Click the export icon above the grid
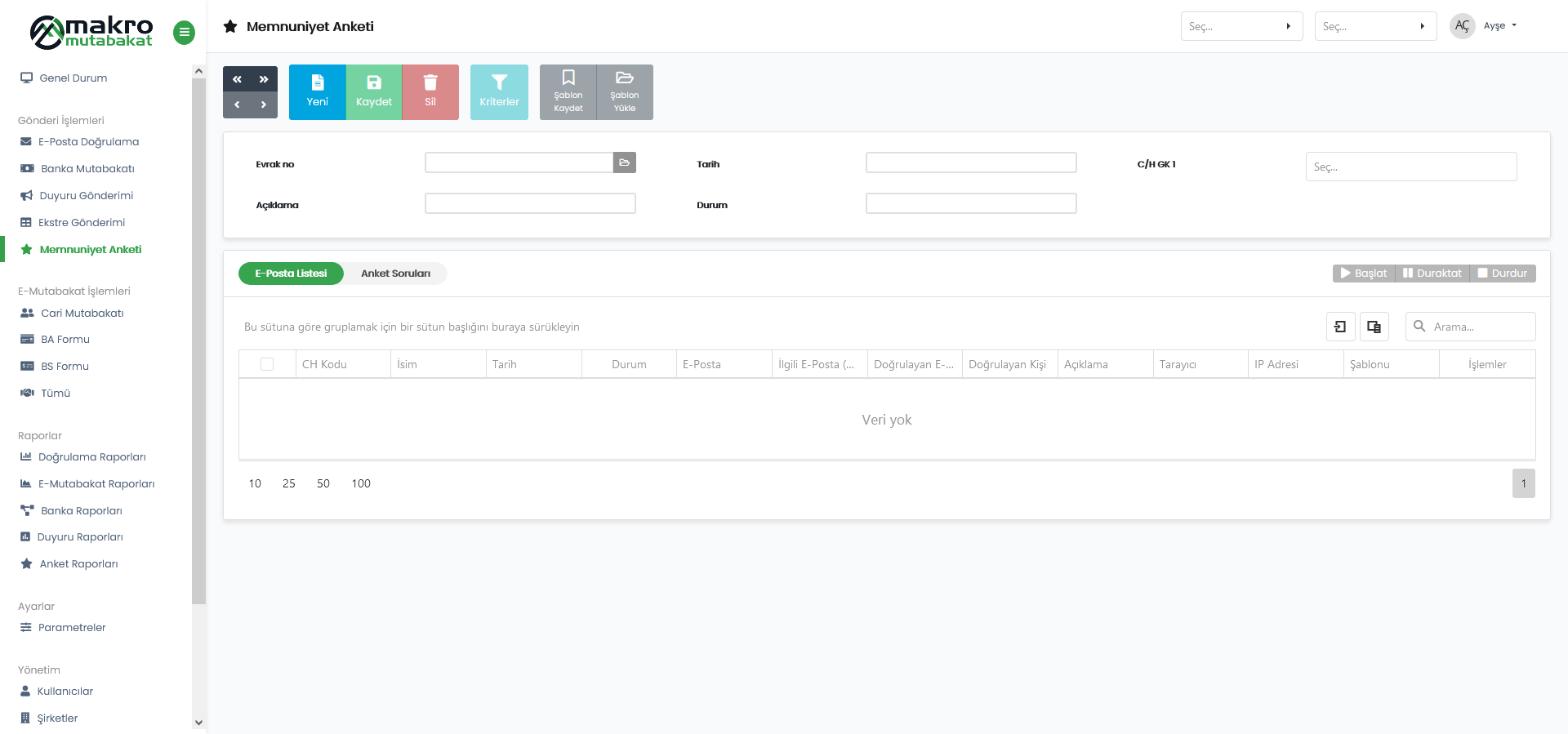The height and width of the screenshot is (734, 1568). (1340, 327)
